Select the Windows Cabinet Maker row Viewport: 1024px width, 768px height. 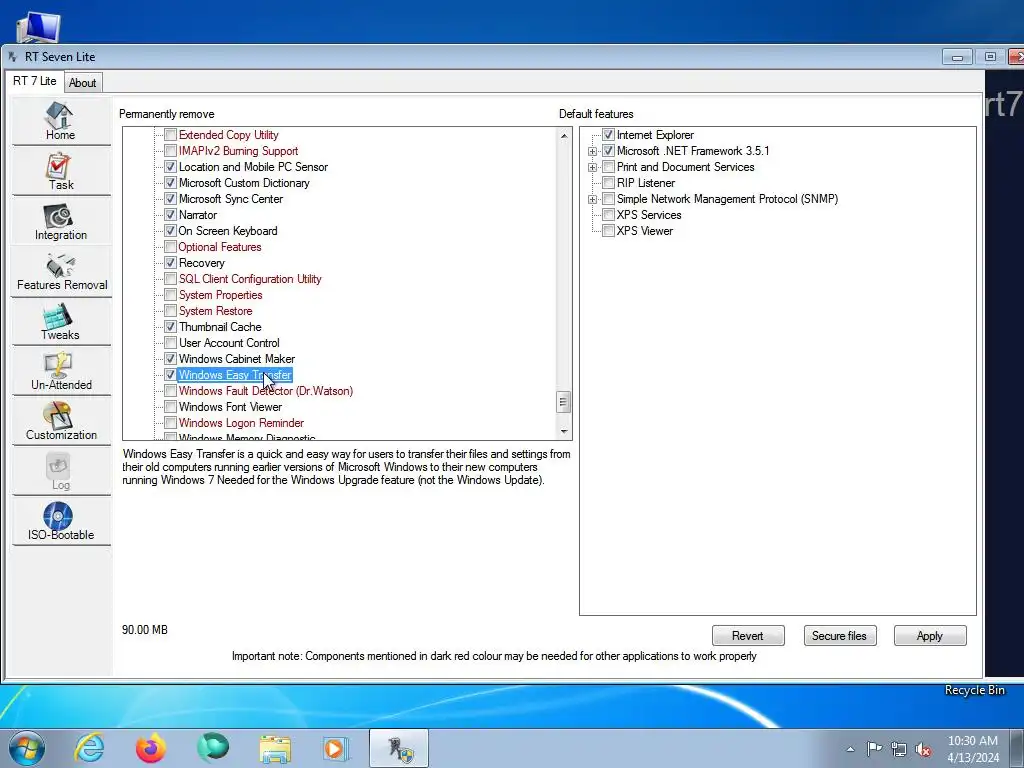point(236,359)
